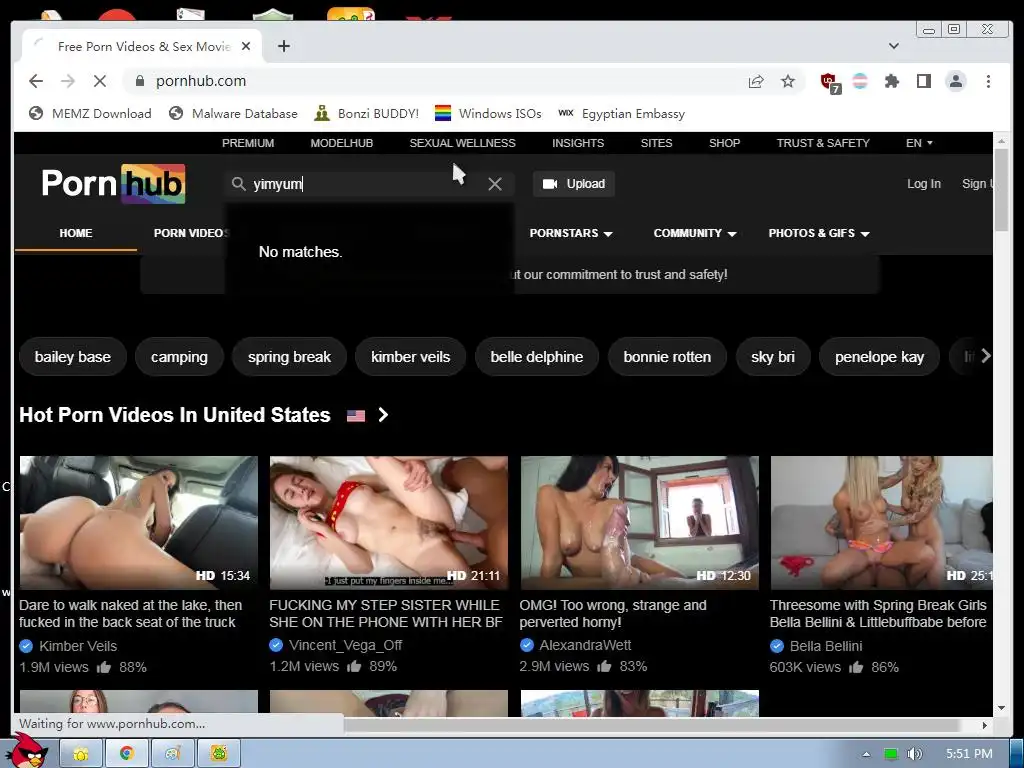Image resolution: width=1024 pixels, height=768 pixels.
Task: Expand the EN language dropdown
Action: 920,143
